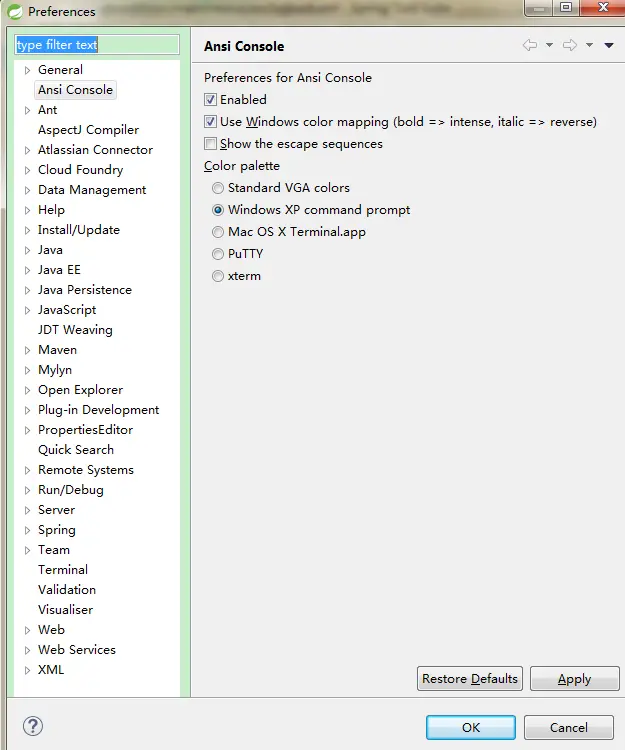Select Mac OS X Terminal.app palette
625x750 pixels.
click(218, 232)
